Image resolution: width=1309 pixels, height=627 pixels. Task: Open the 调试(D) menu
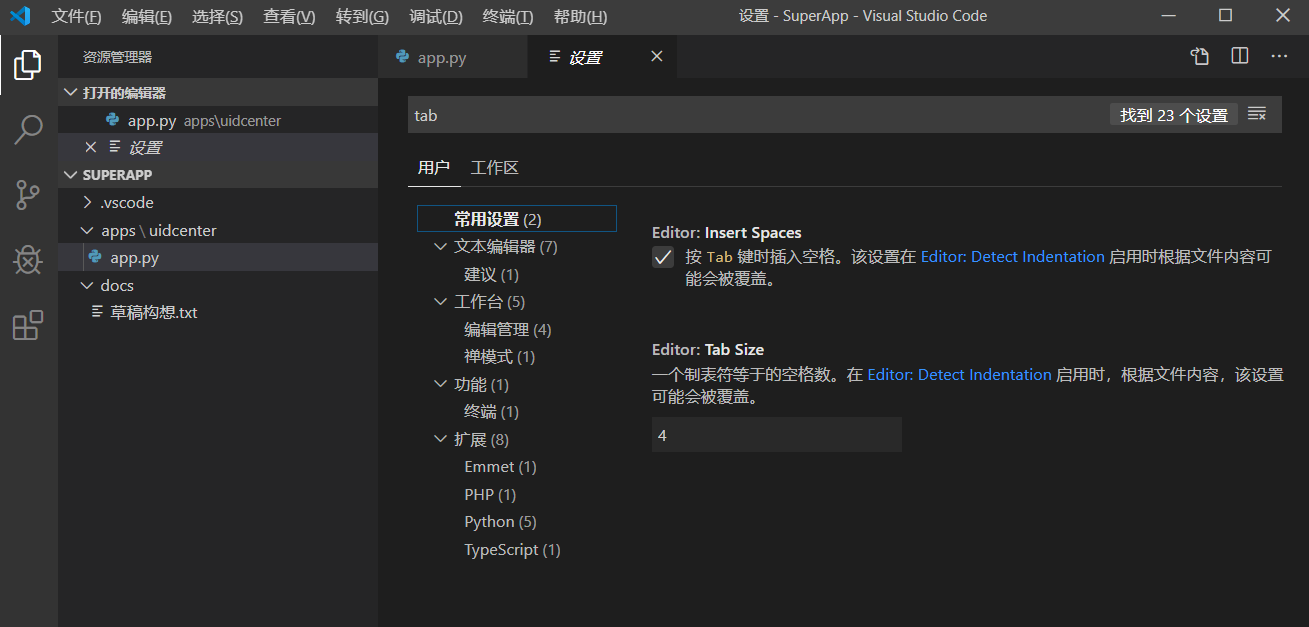pos(436,17)
